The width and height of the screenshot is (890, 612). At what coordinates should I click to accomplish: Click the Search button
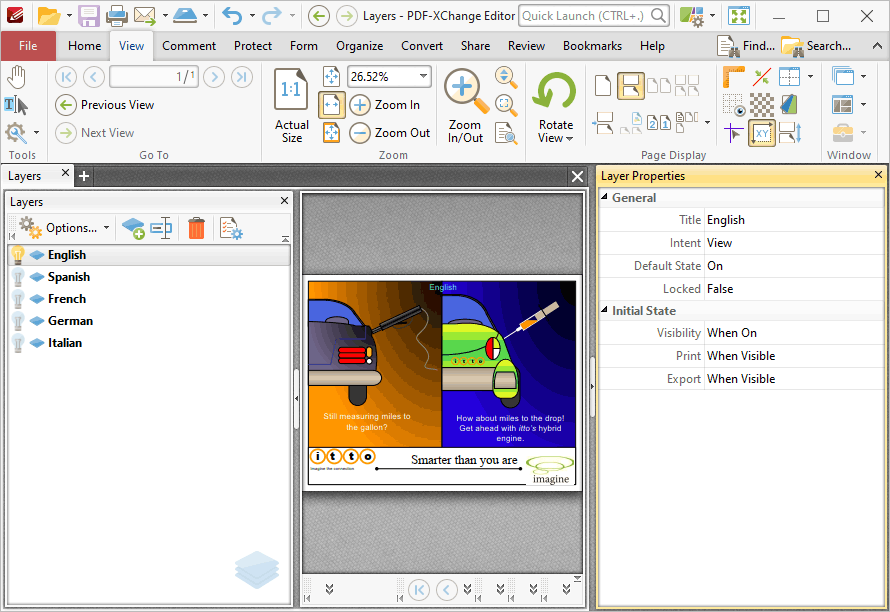pos(816,46)
